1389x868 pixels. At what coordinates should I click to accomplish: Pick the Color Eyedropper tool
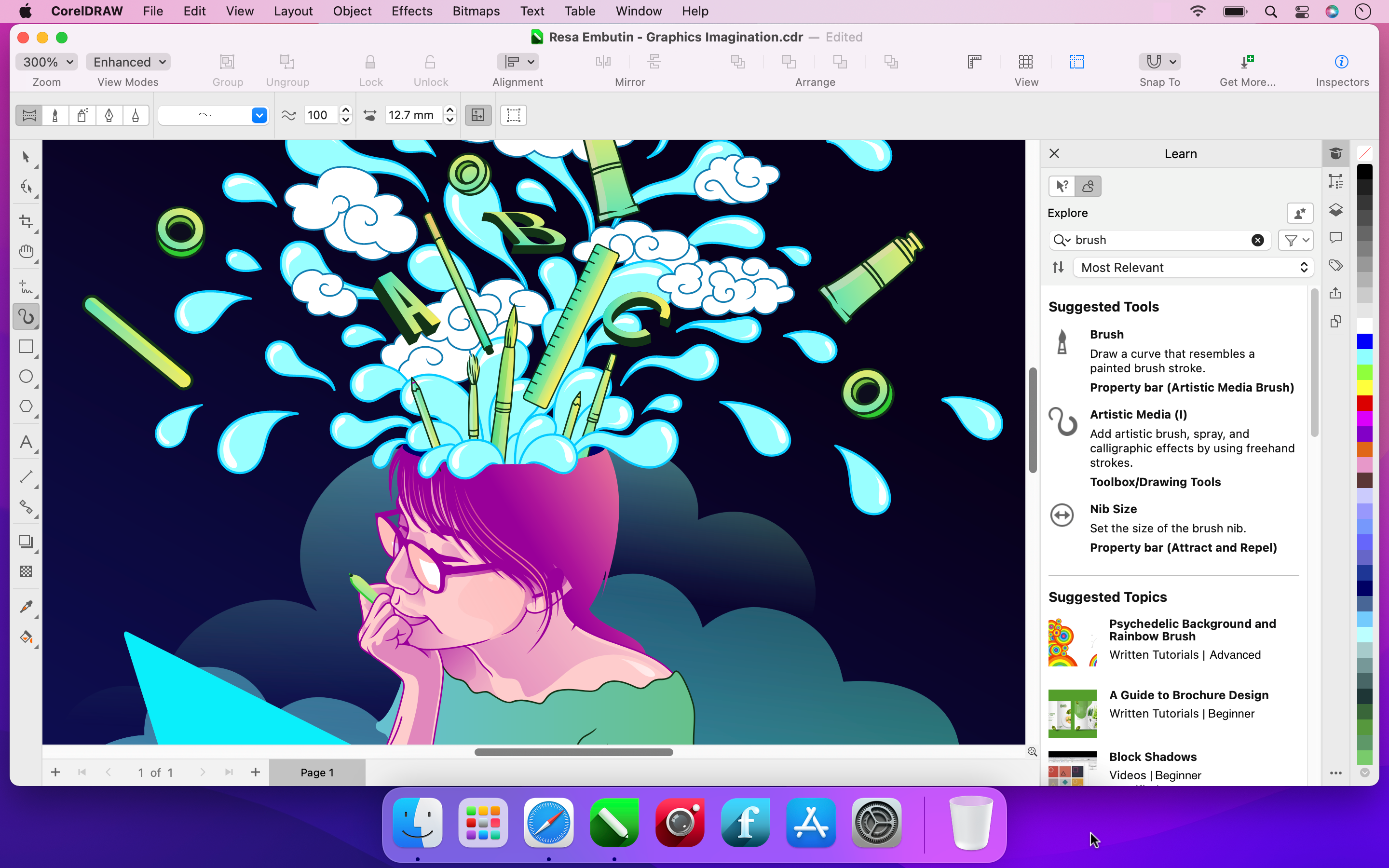[x=27, y=607]
